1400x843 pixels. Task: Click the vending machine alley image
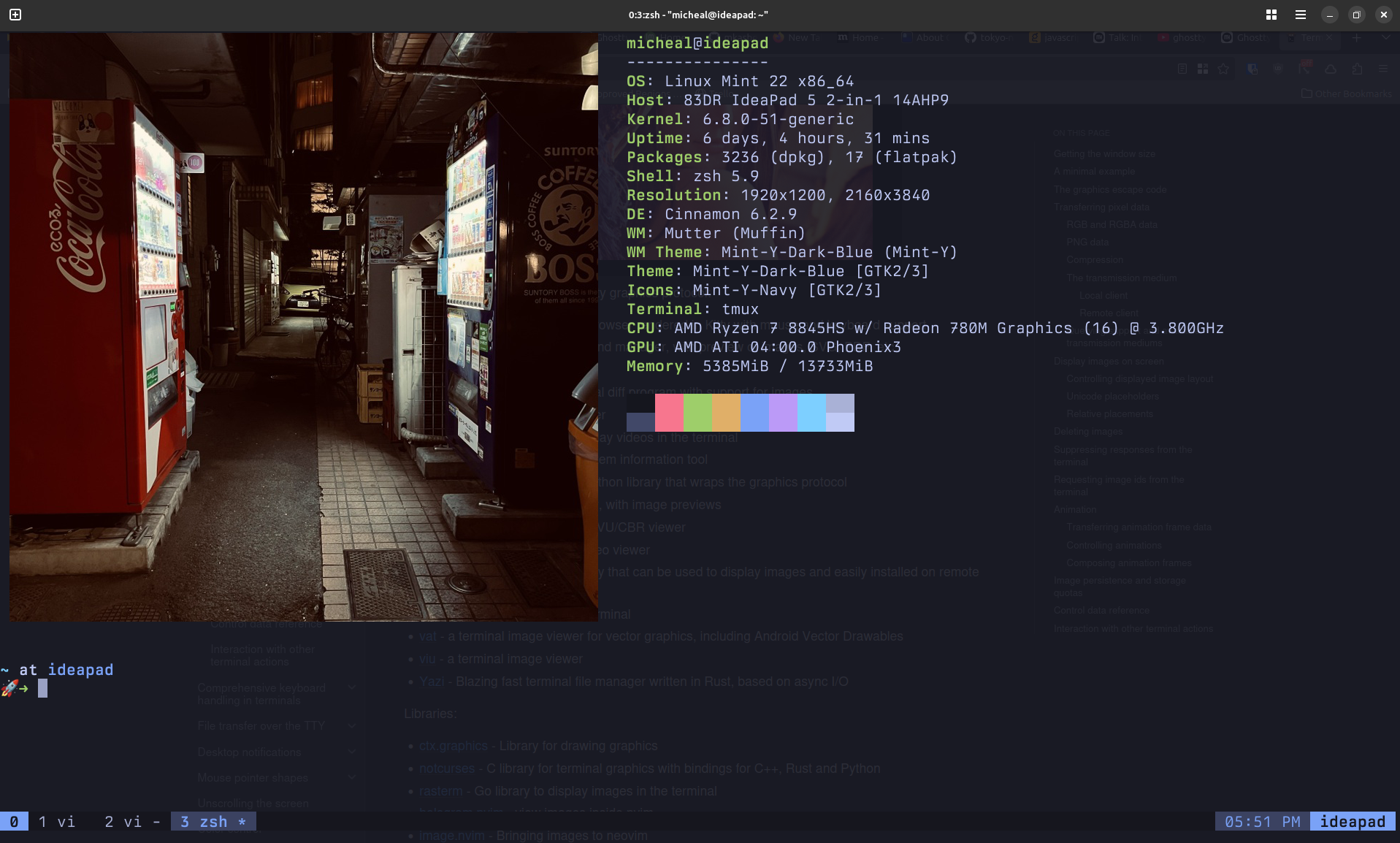pos(303,327)
